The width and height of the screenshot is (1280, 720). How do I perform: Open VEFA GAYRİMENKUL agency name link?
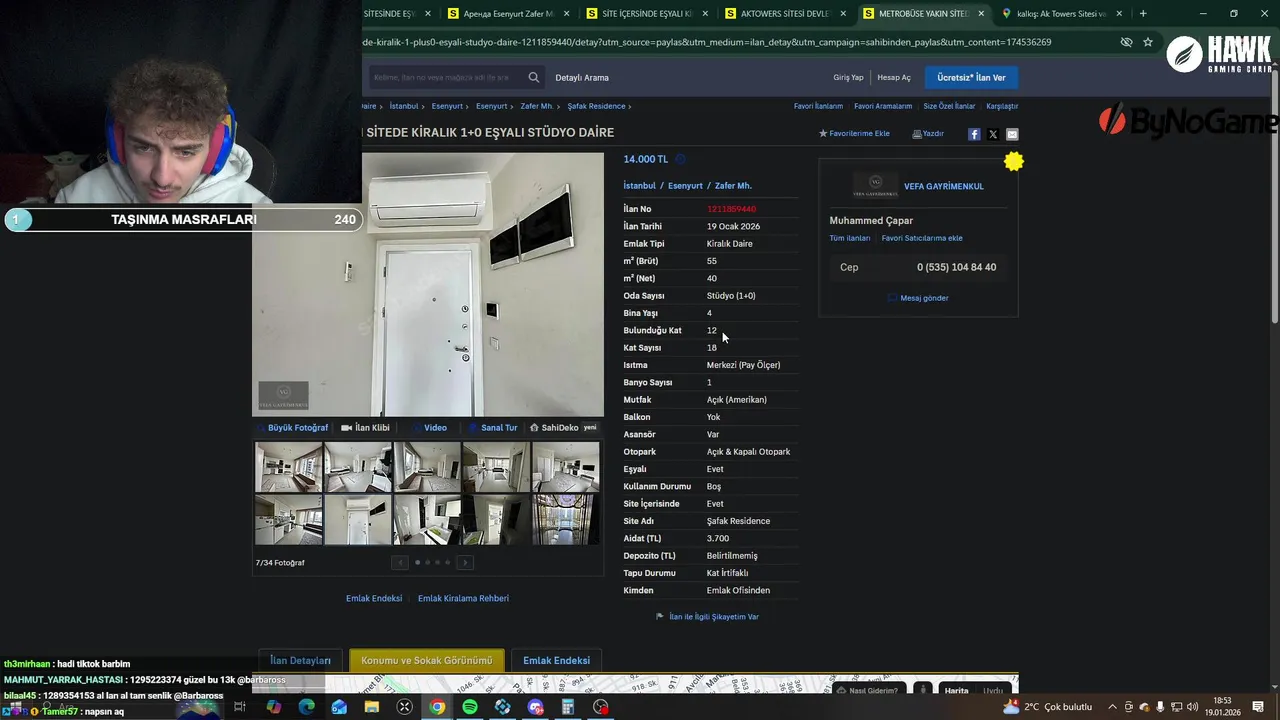(x=943, y=186)
